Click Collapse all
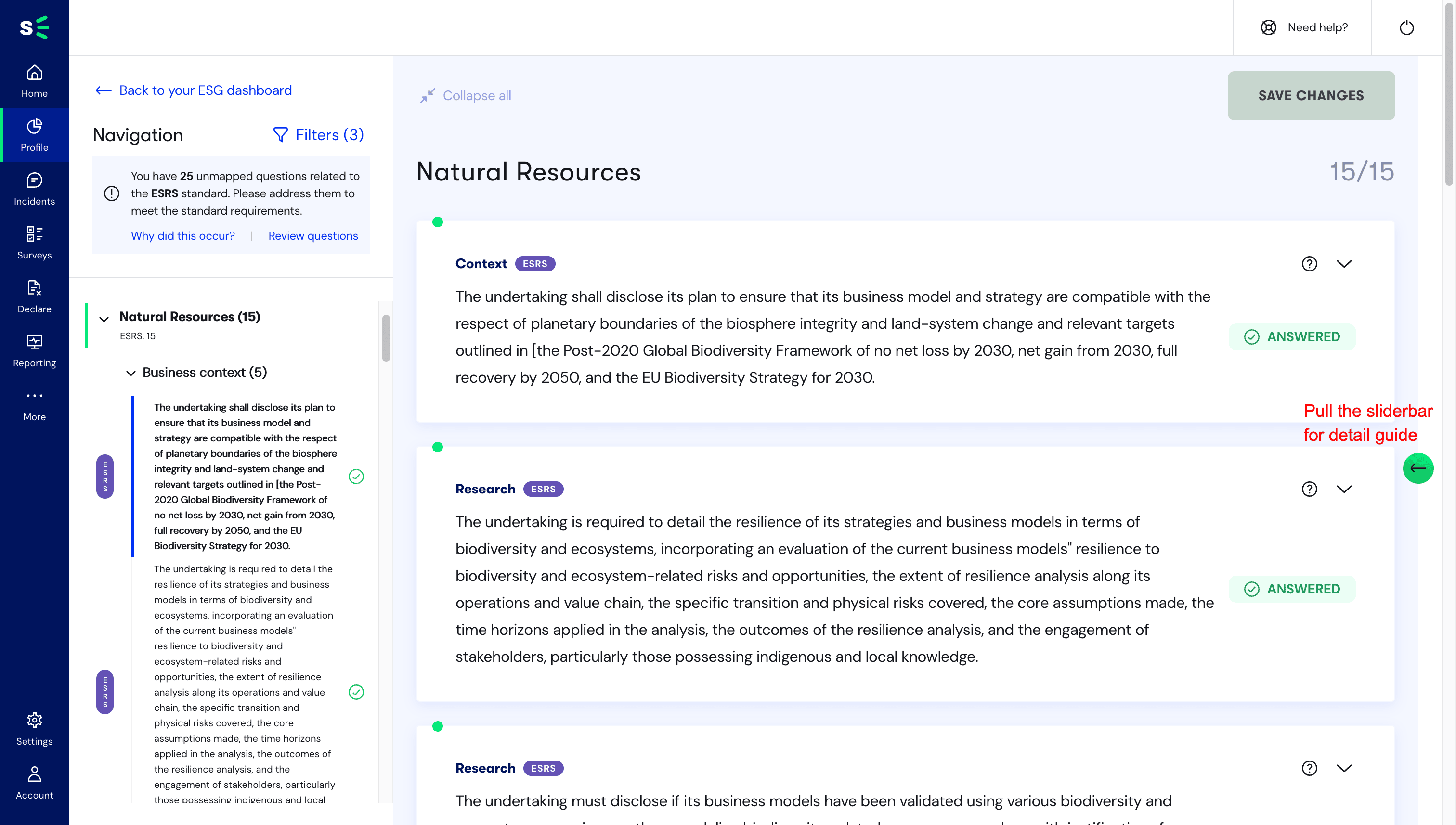This screenshot has width=1456, height=825. tap(465, 96)
